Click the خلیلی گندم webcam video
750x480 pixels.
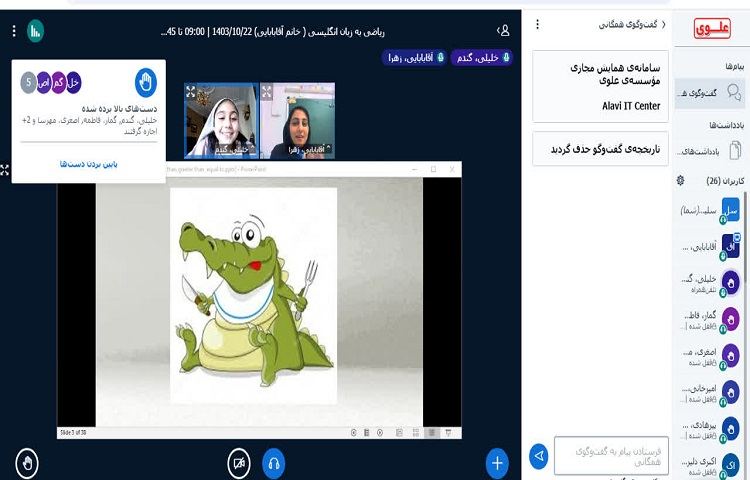tap(221, 120)
